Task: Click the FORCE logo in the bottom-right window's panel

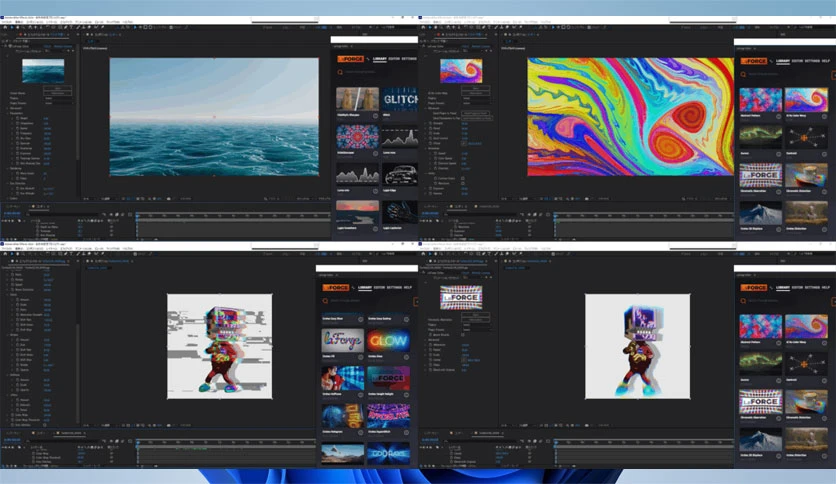Action: [754, 287]
